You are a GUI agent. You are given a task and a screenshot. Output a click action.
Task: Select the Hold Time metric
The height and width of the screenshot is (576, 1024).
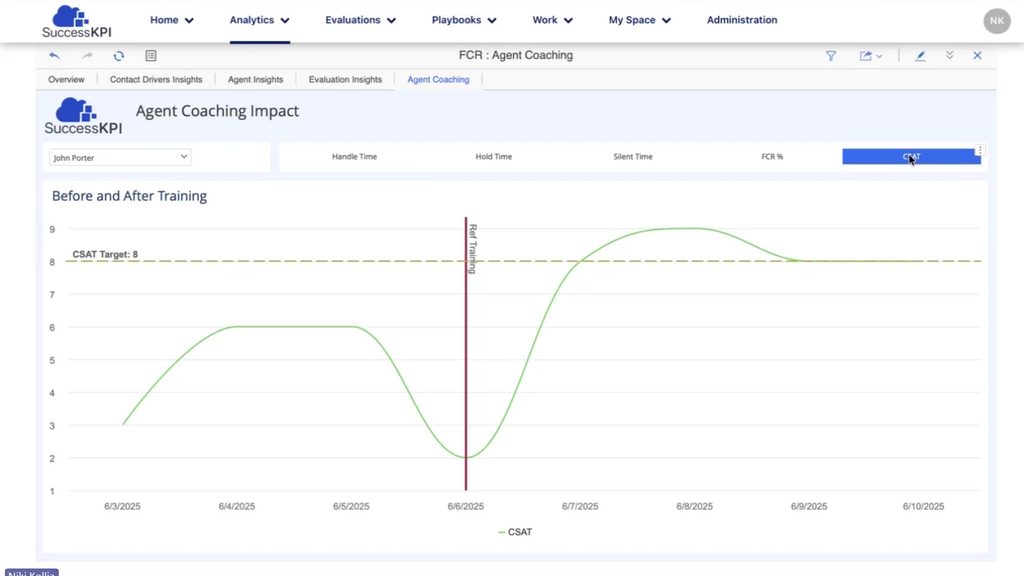point(494,157)
